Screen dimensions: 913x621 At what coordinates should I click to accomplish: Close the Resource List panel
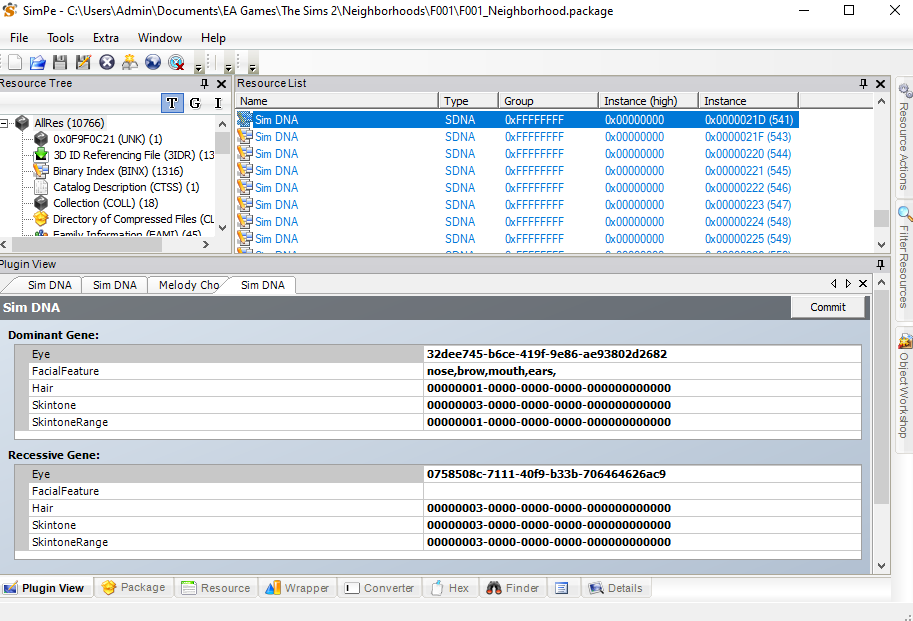point(880,84)
